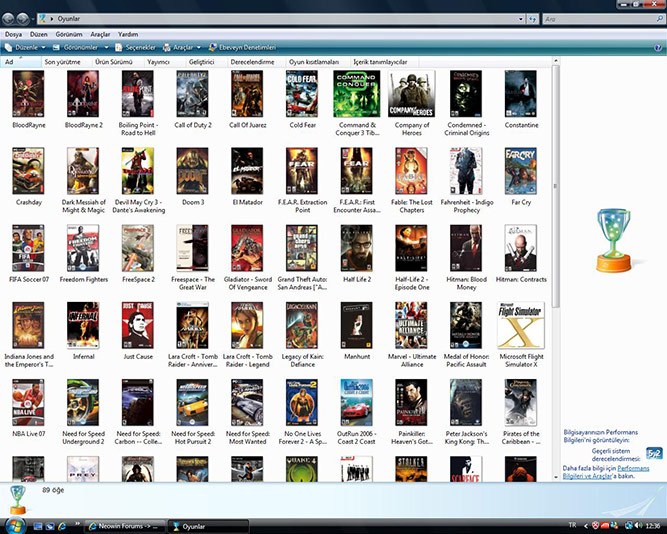Click the scrollbar down arrow
The height and width of the screenshot is (534, 667).
point(556,477)
